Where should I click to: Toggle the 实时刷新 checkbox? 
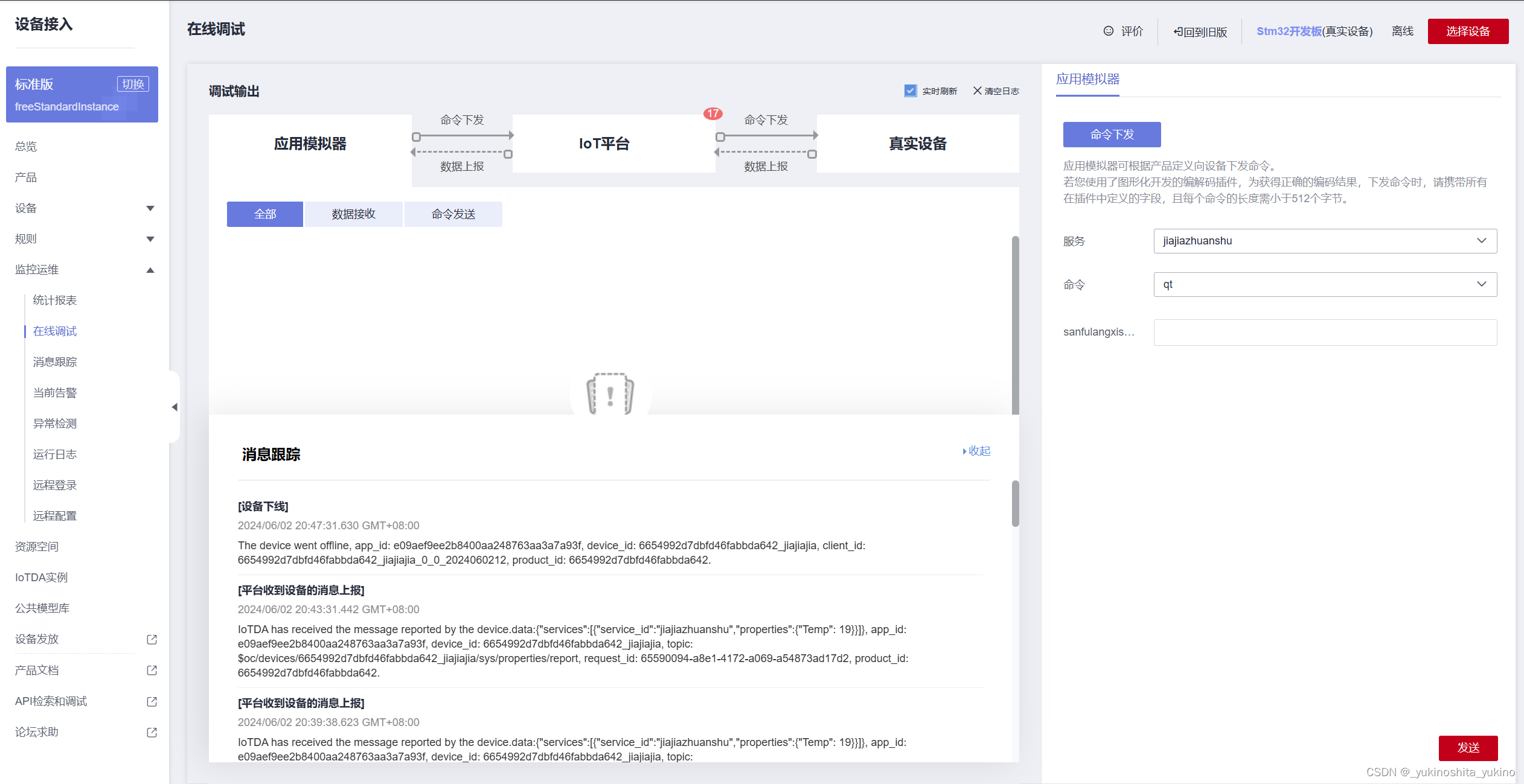point(911,91)
